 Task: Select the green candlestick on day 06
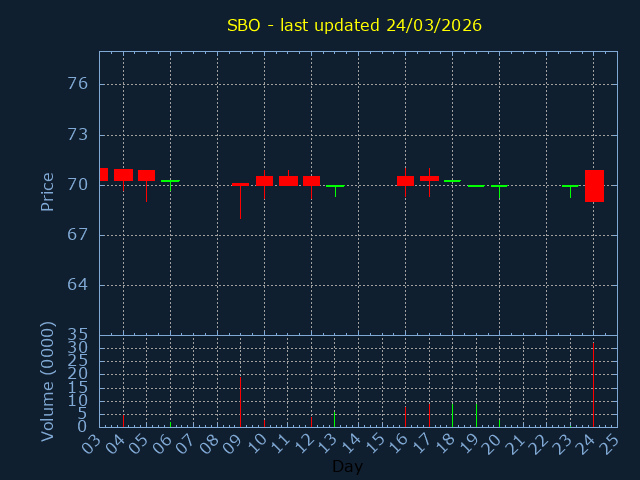170,181
